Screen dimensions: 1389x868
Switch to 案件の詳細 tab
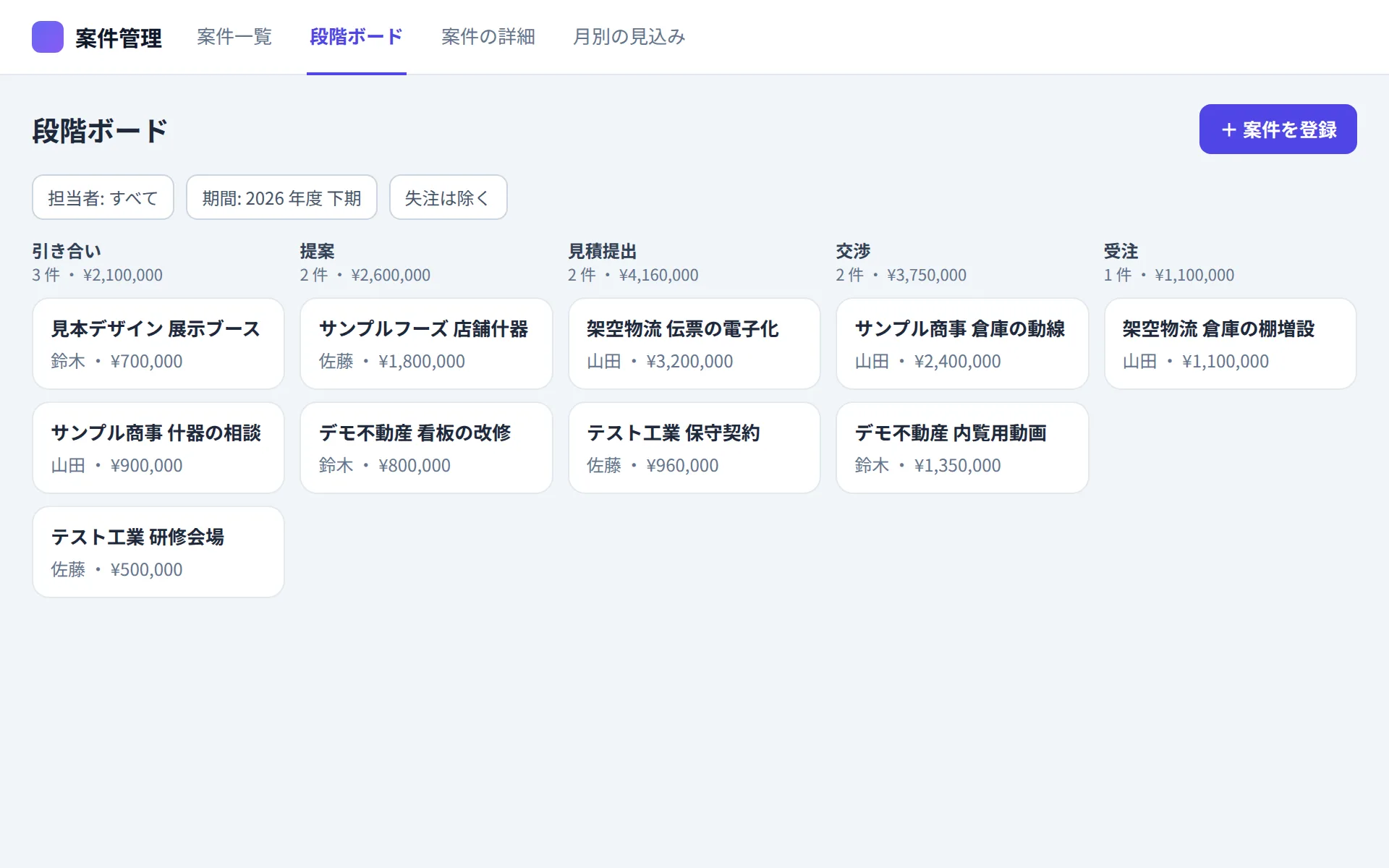pos(488,37)
